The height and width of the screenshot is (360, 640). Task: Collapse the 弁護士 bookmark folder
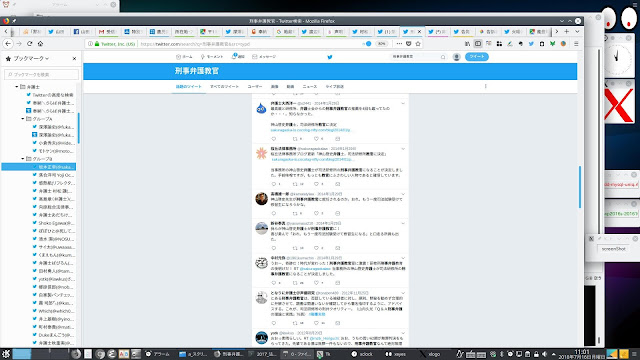pos(17,87)
